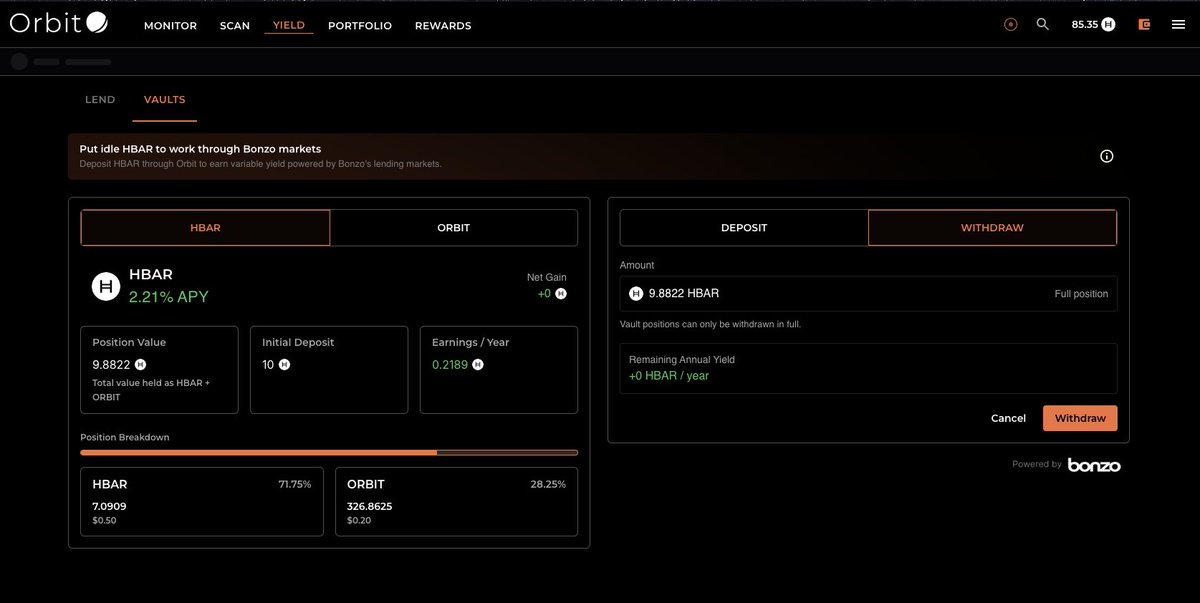
Task: Click the Position Value card
Action: click(159, 369)
